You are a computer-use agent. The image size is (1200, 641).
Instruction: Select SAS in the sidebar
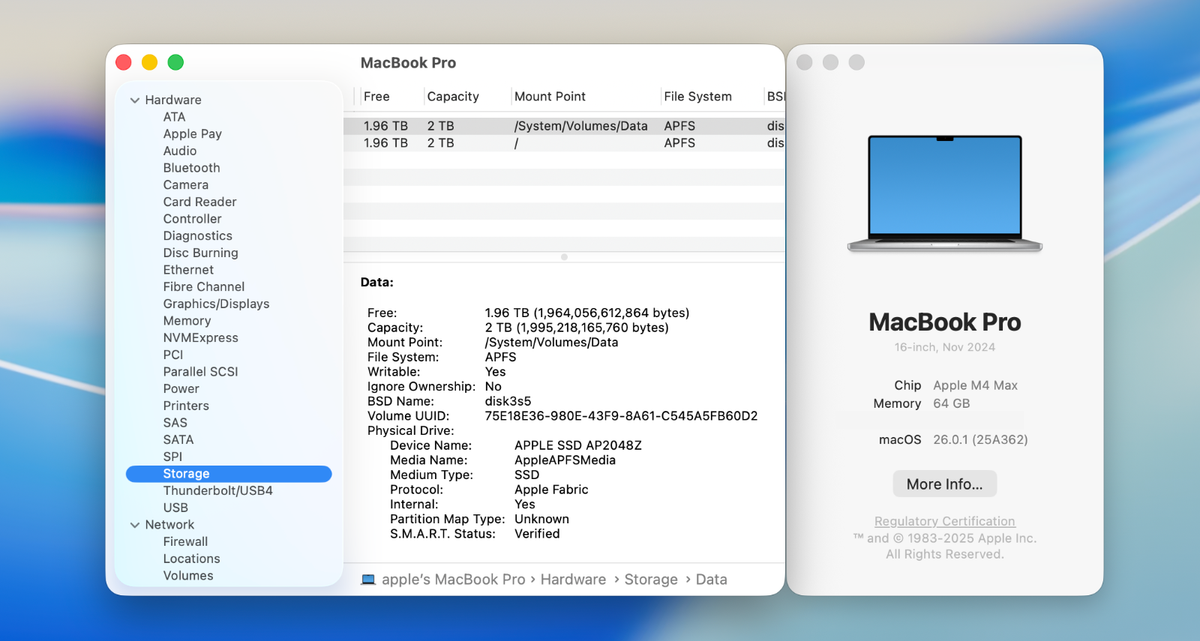[x=175, y=423]
